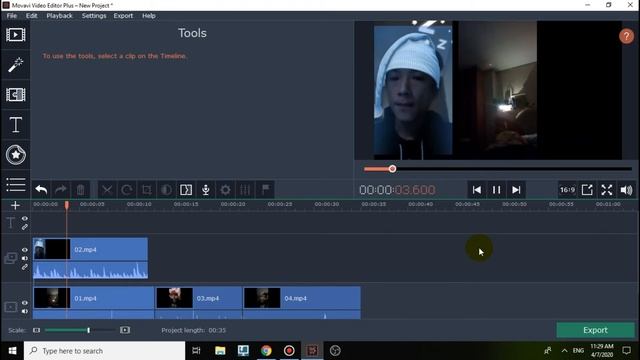Open the Edit menu

coord(31,16)
